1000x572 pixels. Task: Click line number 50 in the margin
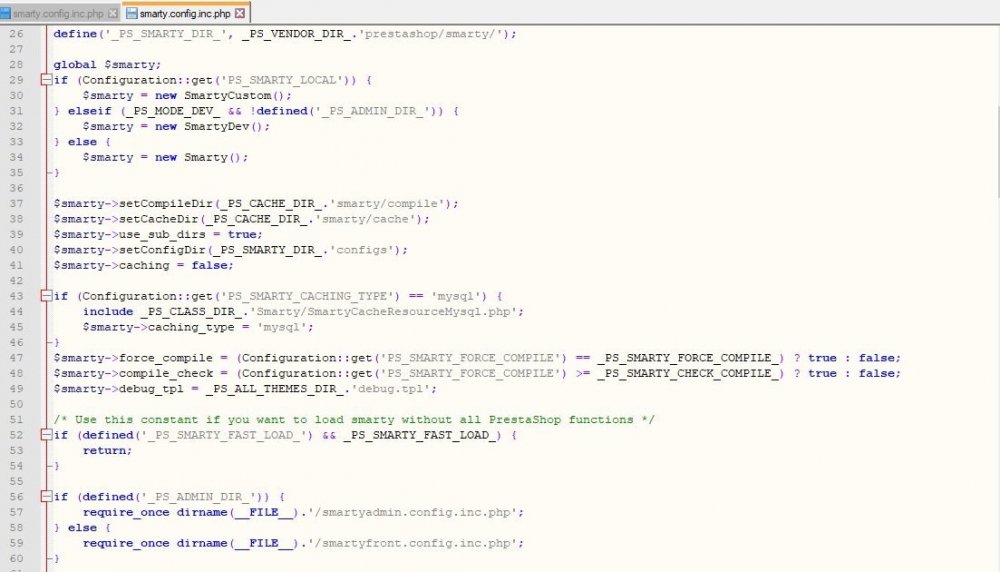point(16,404)
